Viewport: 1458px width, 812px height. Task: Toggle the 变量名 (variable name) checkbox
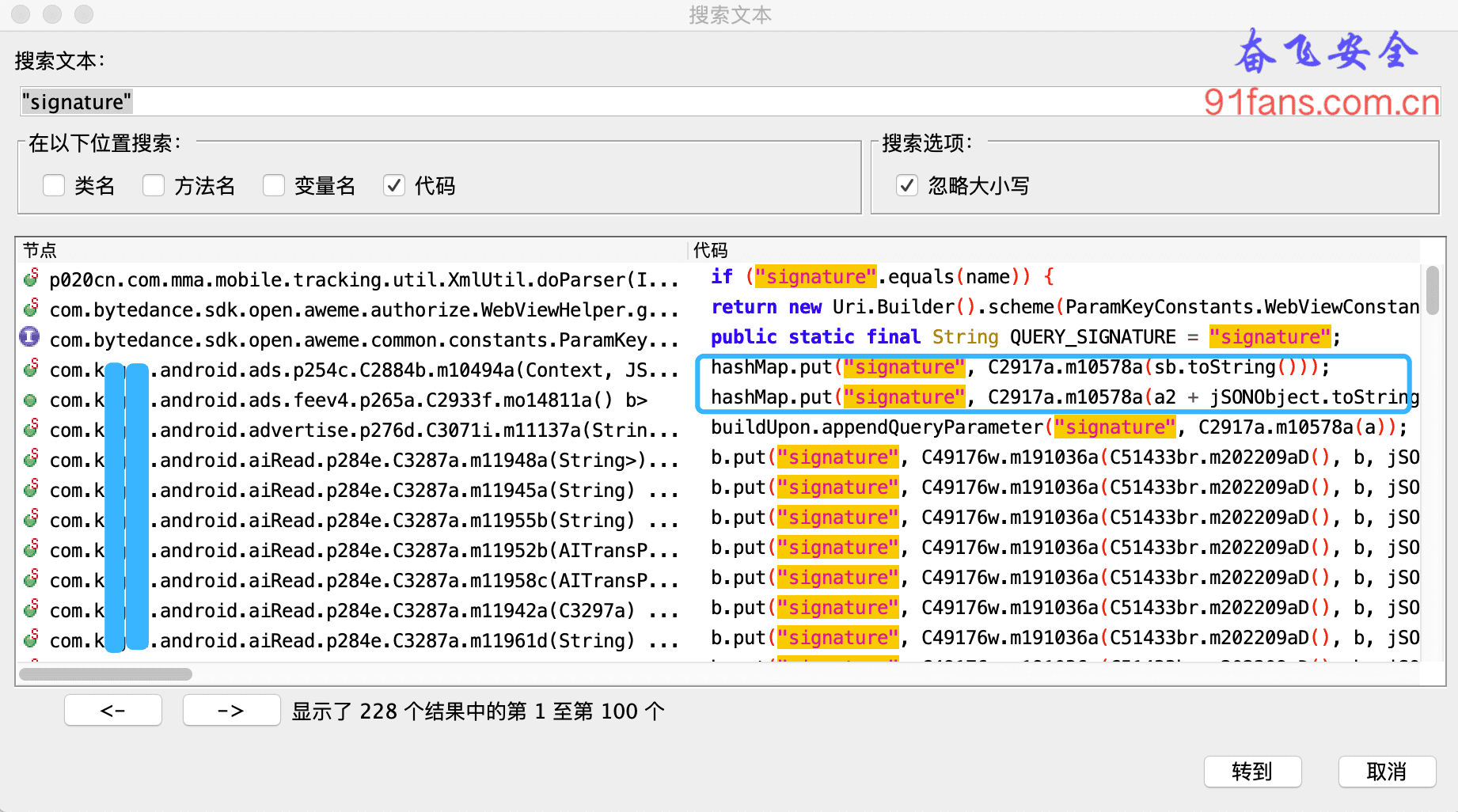(274, 185)
